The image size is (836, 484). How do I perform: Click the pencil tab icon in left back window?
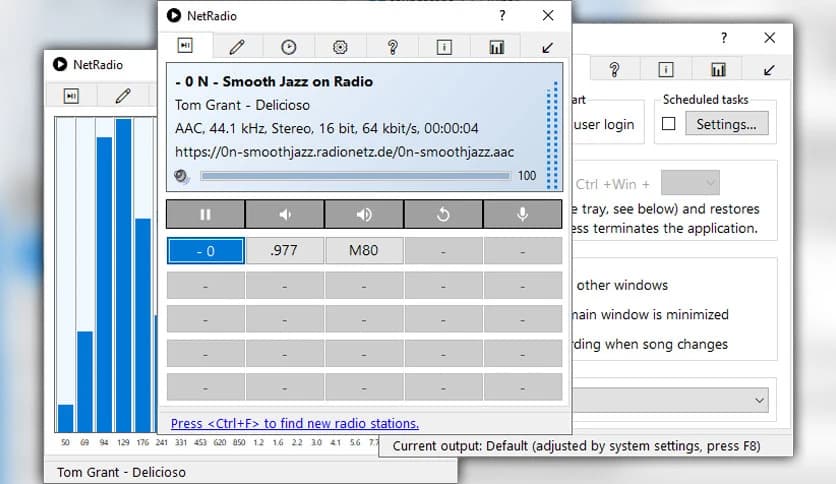(x=123, y=96)
